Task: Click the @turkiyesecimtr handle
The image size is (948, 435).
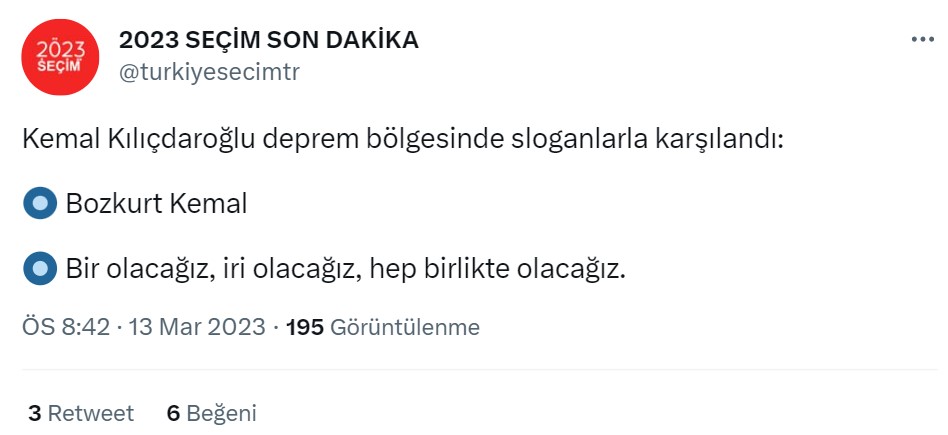Action: point(209,72)
